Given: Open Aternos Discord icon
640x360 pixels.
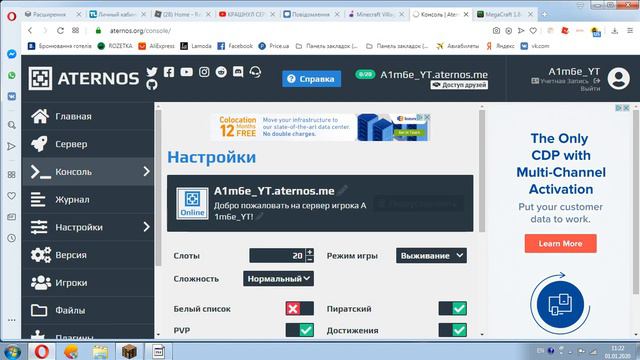Looking at the screenshot, I should tap(238, 72).
